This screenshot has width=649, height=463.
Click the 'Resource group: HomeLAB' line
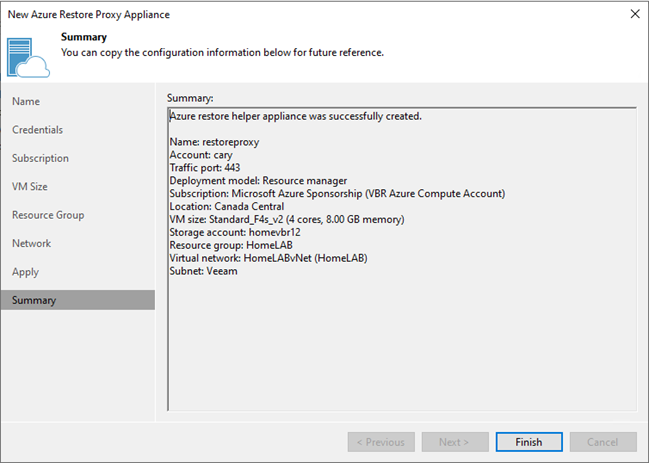231,245
